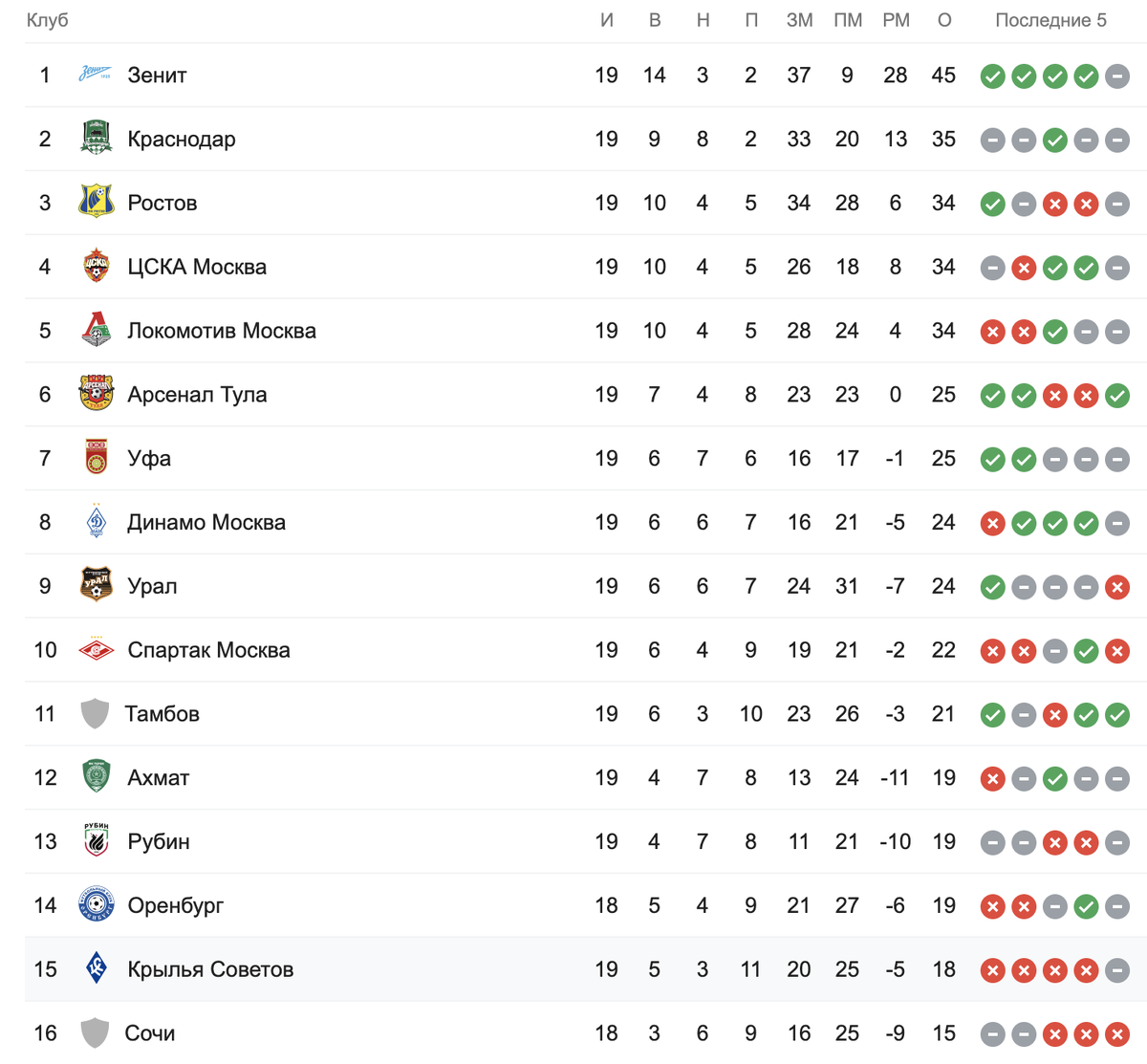Click Зенит's first green win indicator

coord(993,76)
